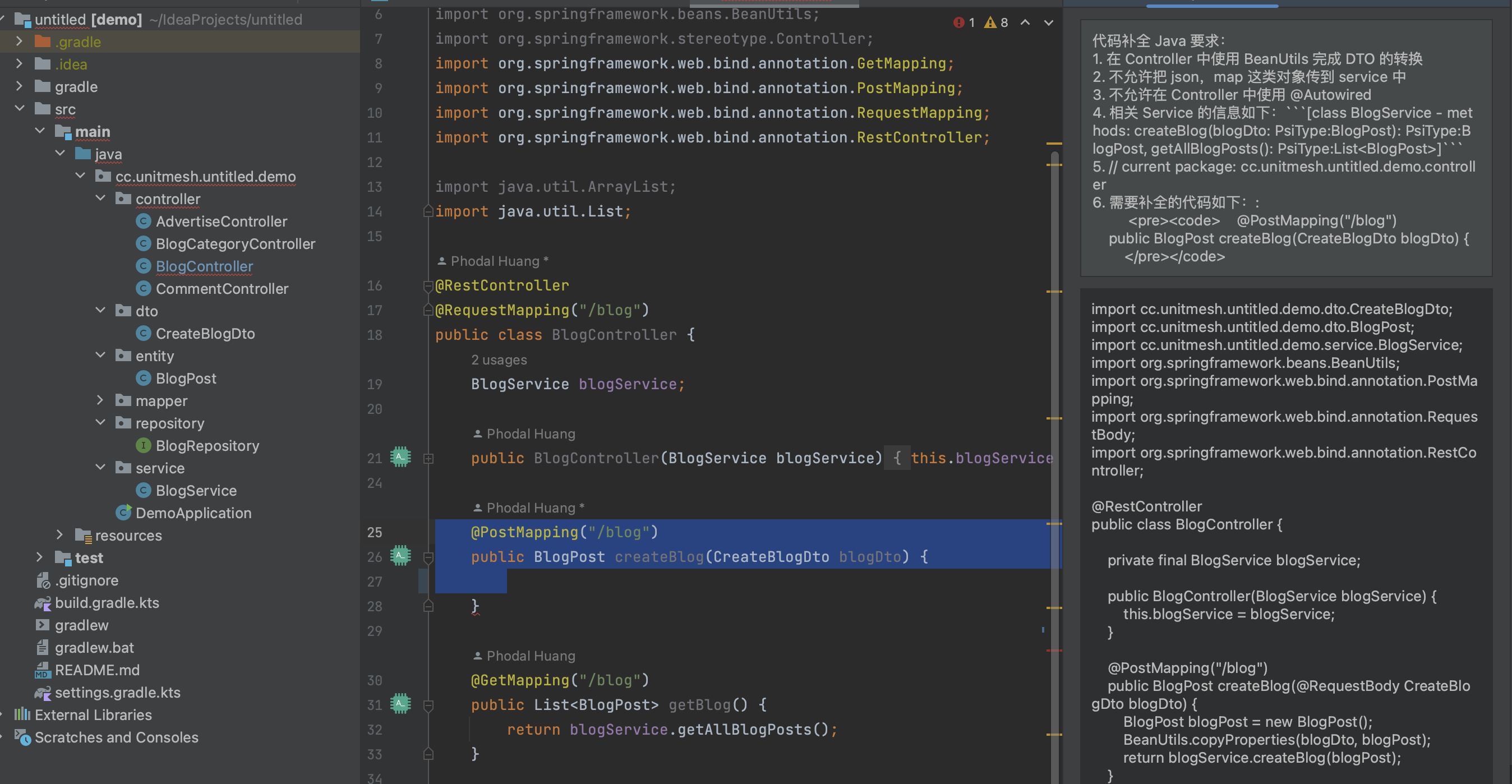This screenshot has height=784, width=1512.
Task: Click the CreateBlogDto class icon
Action: tap(143, 333)
